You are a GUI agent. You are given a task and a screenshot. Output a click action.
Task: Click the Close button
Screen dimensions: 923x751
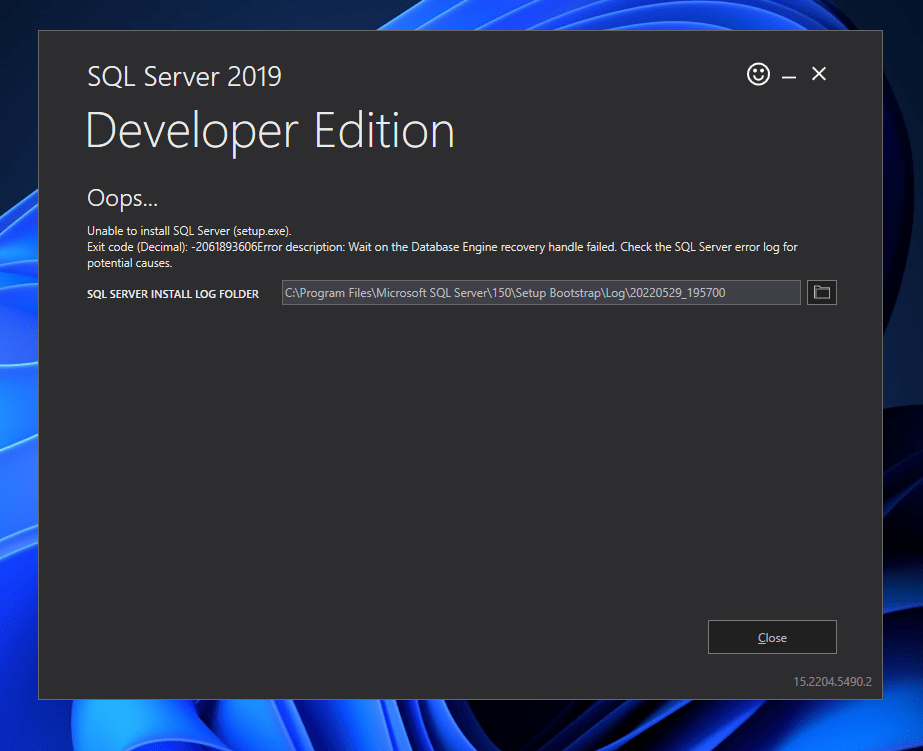772,637
